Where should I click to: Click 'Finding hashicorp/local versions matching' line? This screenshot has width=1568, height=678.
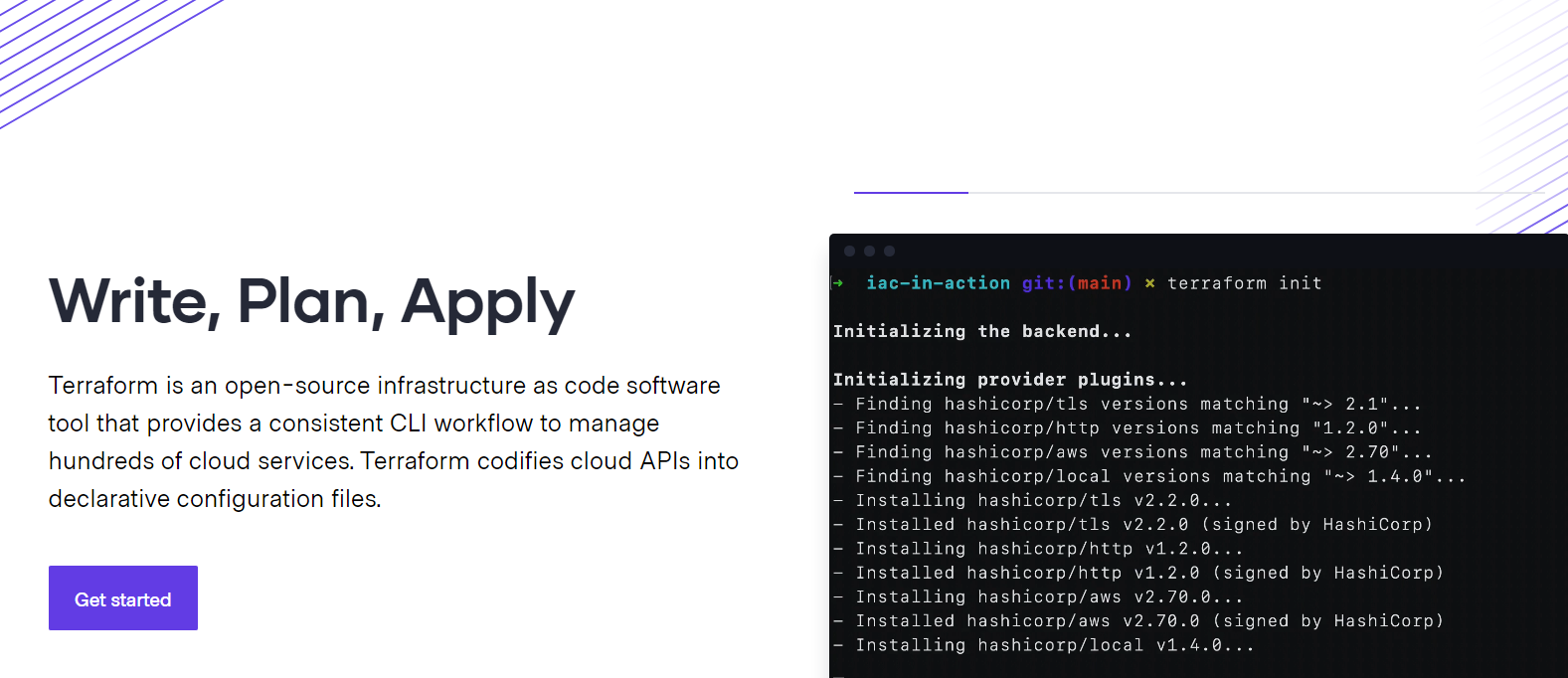click(1149, 476)
